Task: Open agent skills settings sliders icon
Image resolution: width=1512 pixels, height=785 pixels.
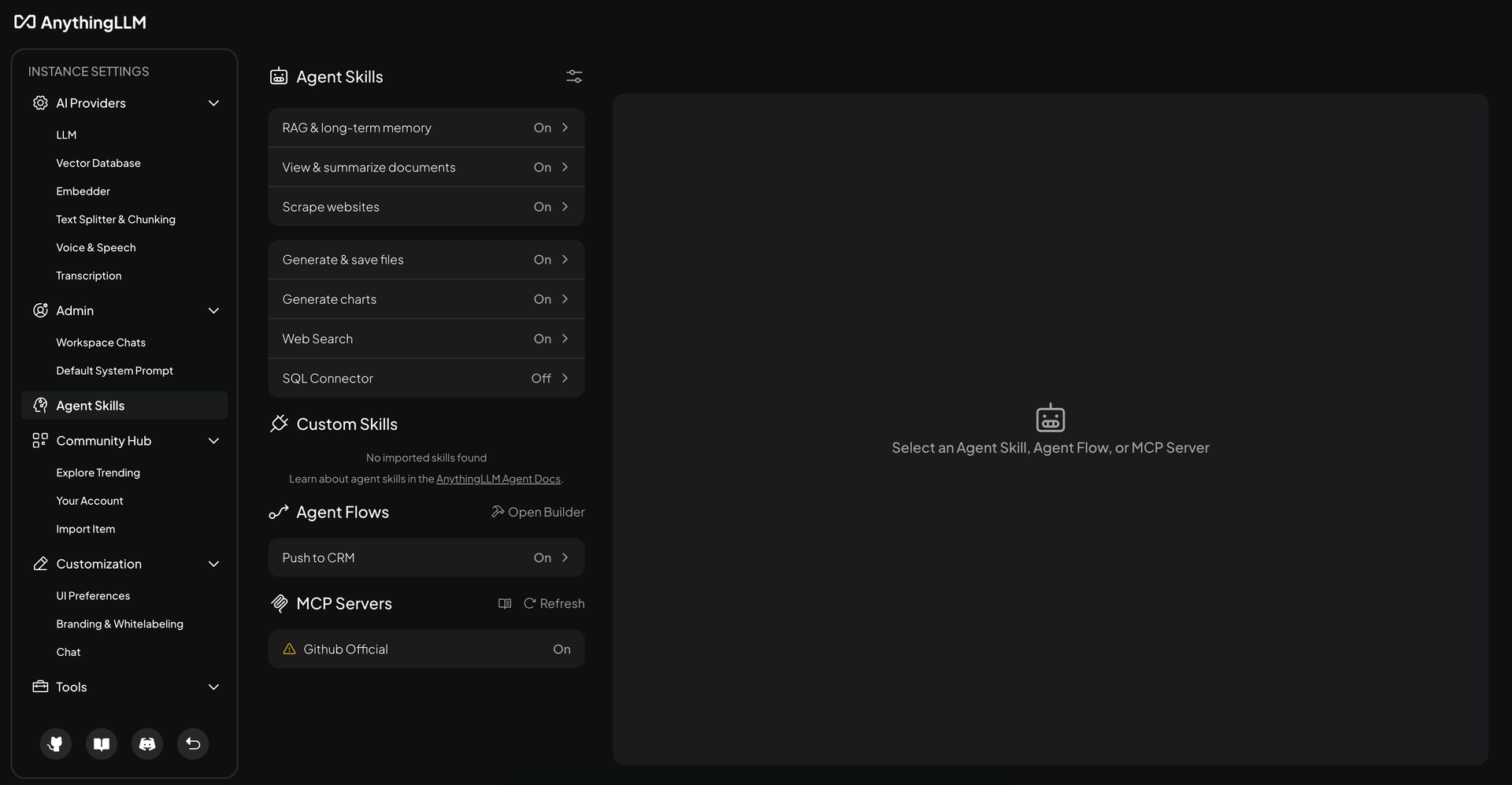Action: (574, 76)
